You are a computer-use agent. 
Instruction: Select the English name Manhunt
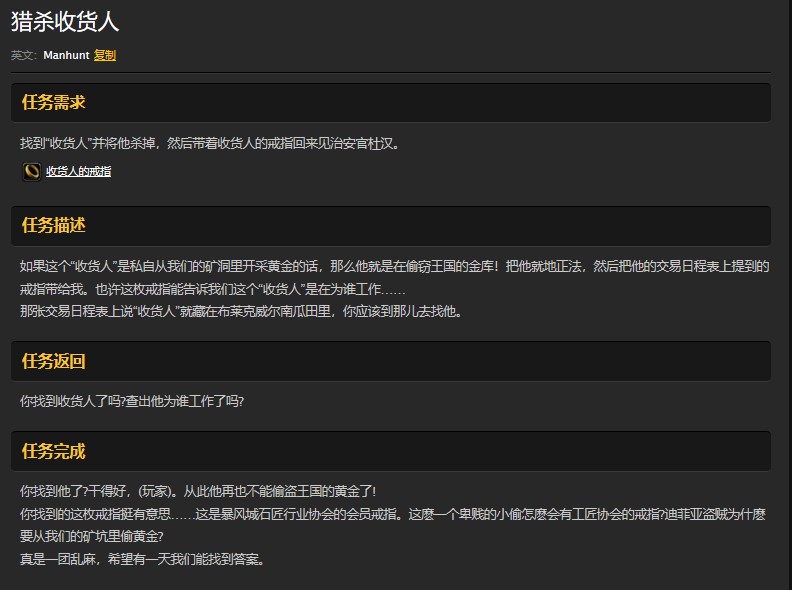tap(66, 55)
